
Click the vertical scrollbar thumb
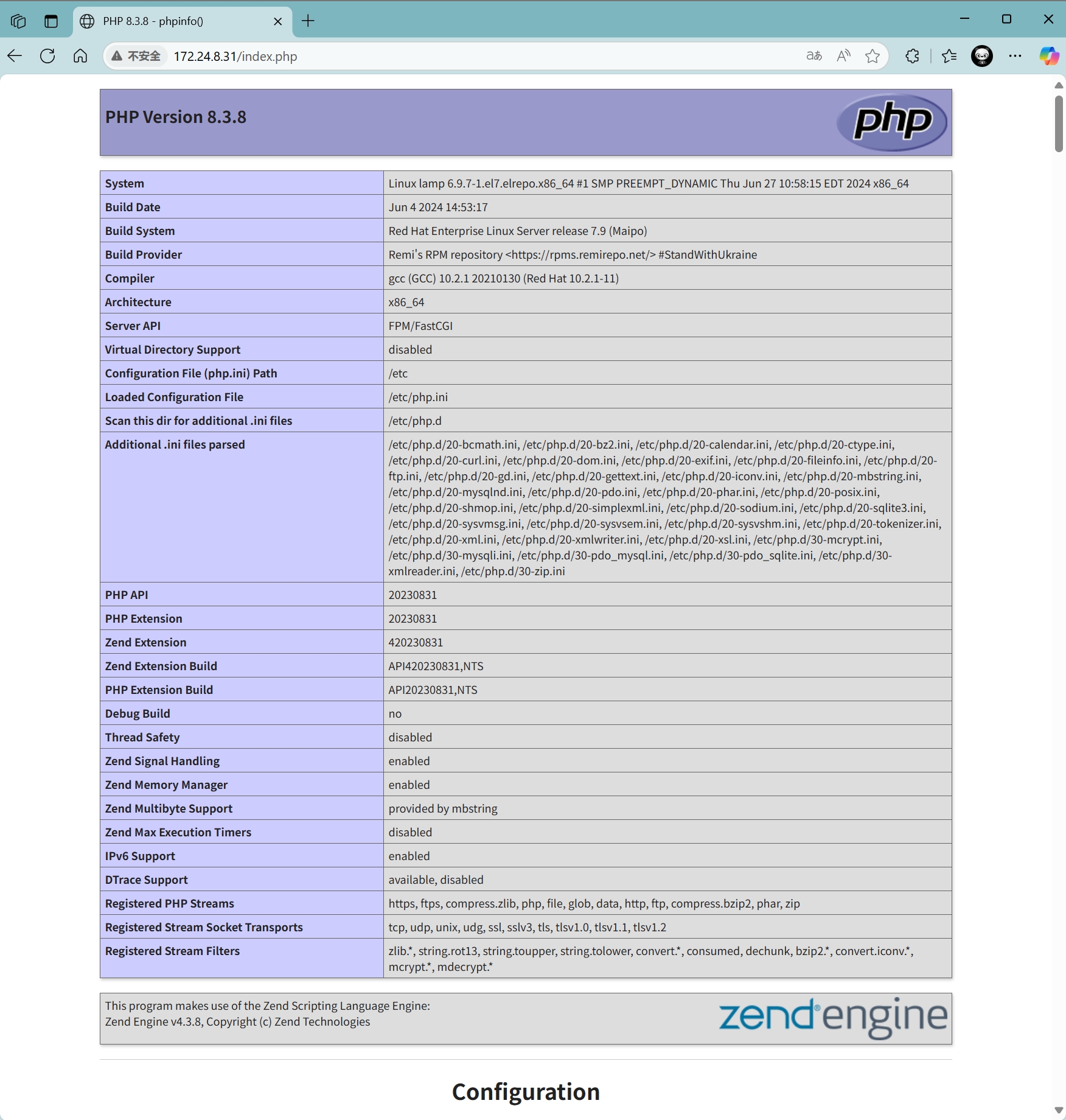pos(1059,124)
